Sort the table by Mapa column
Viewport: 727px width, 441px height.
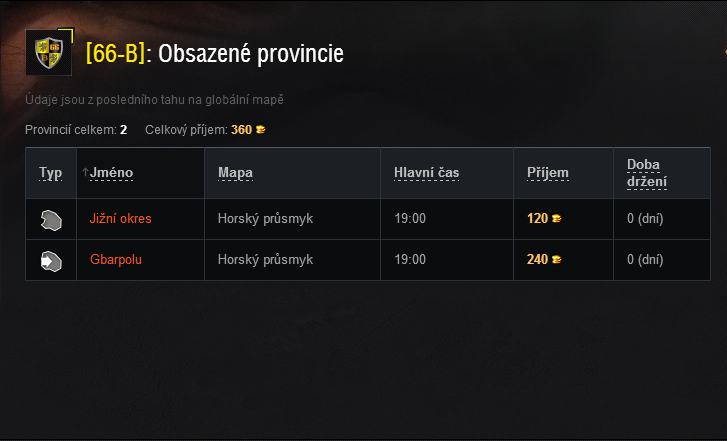[236, 173]
